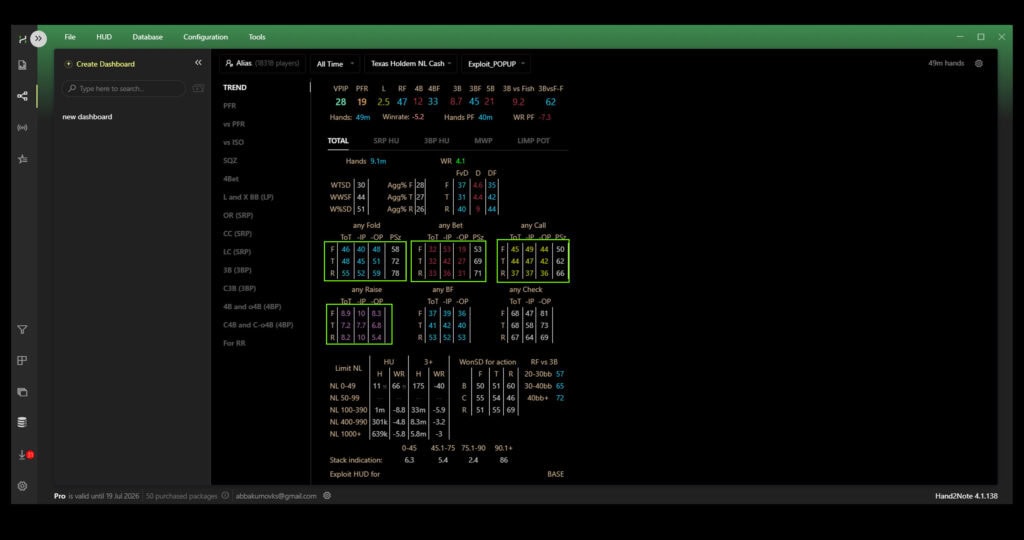Open the starred list icon in sidebar
1024x540 pixels.
[22, 159]
